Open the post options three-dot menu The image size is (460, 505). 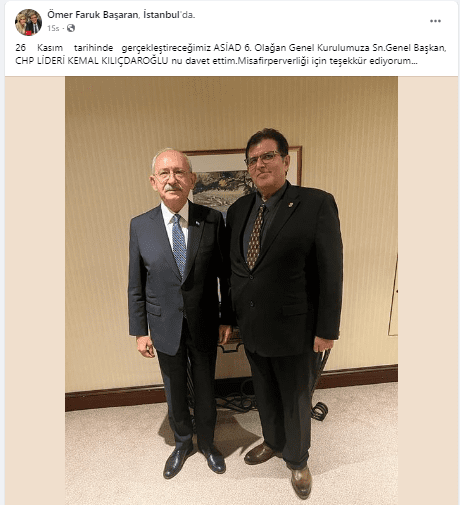(435, 21)
